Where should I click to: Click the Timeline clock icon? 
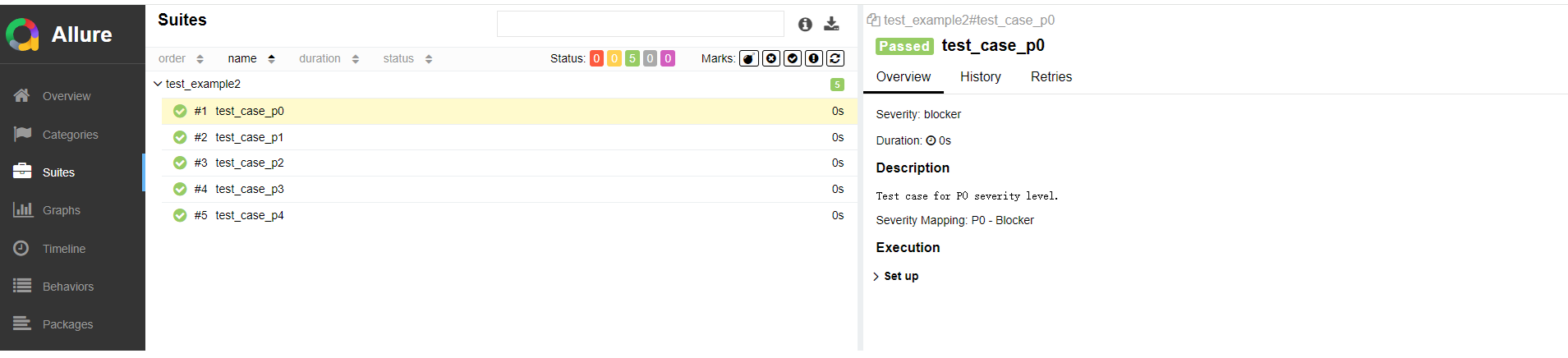coord(22,248)
